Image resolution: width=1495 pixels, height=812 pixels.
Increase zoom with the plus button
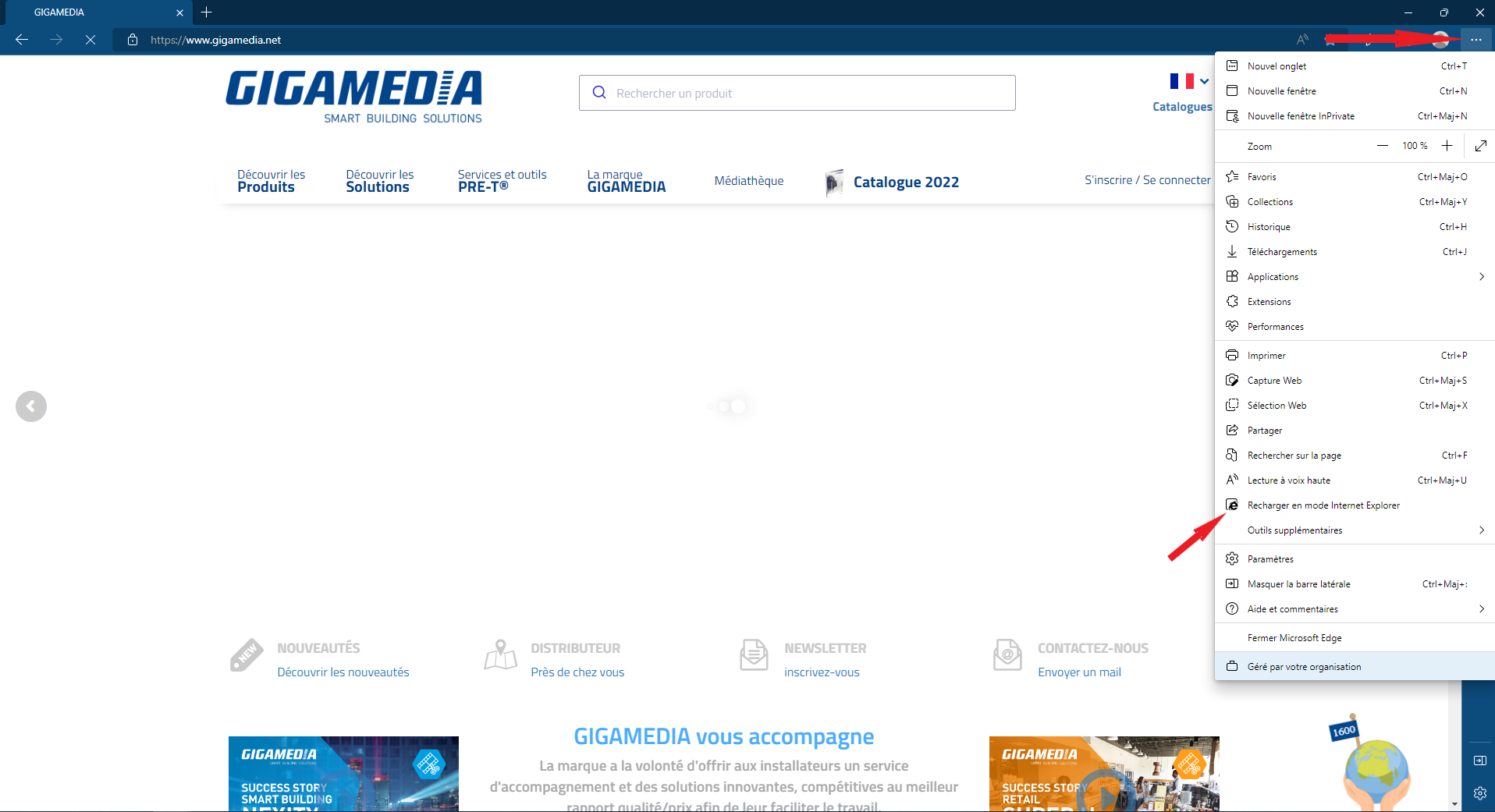tap(1447, 146)
